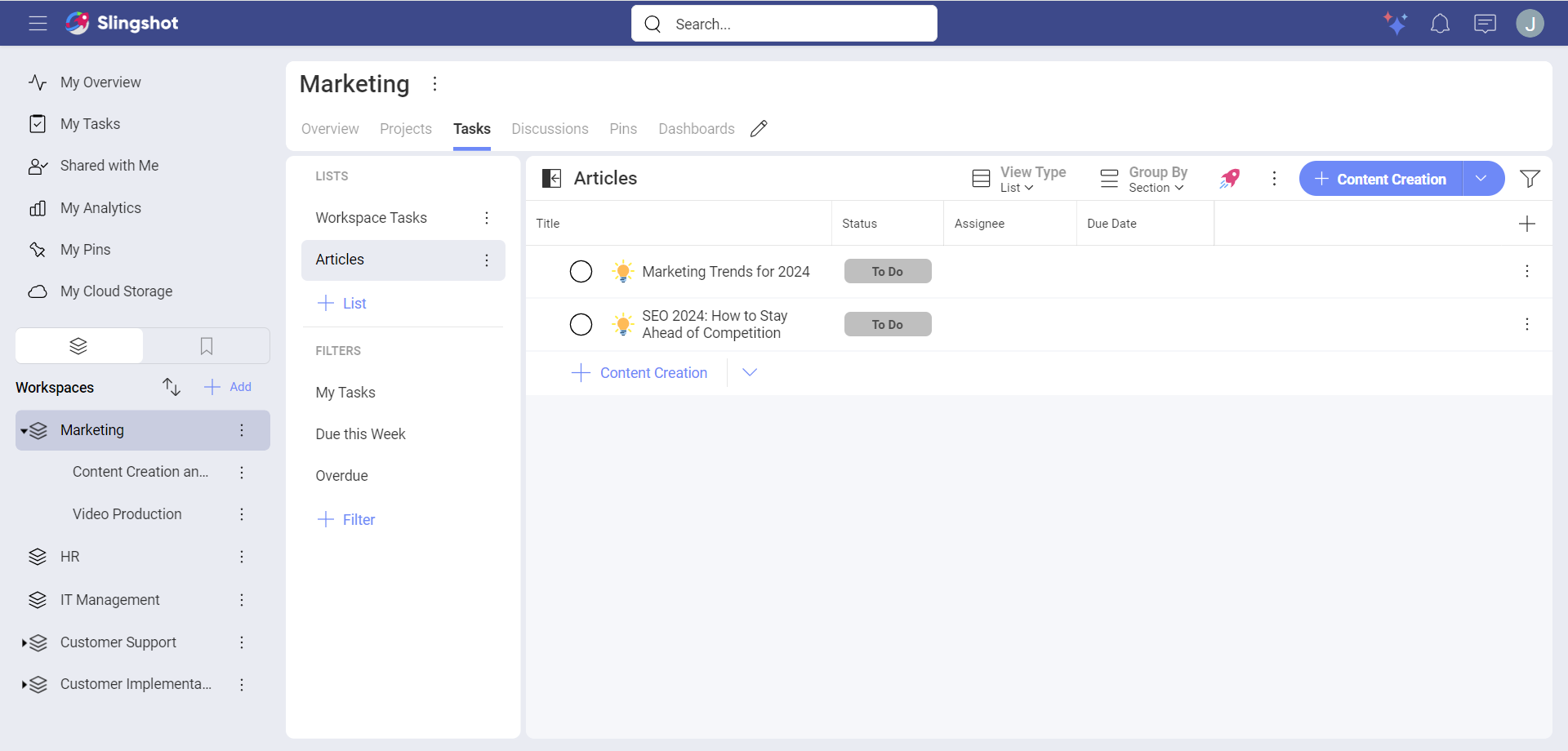Click the rocket automation icon
Screen dimensions: 1568x751
[x=1230, y=179]
